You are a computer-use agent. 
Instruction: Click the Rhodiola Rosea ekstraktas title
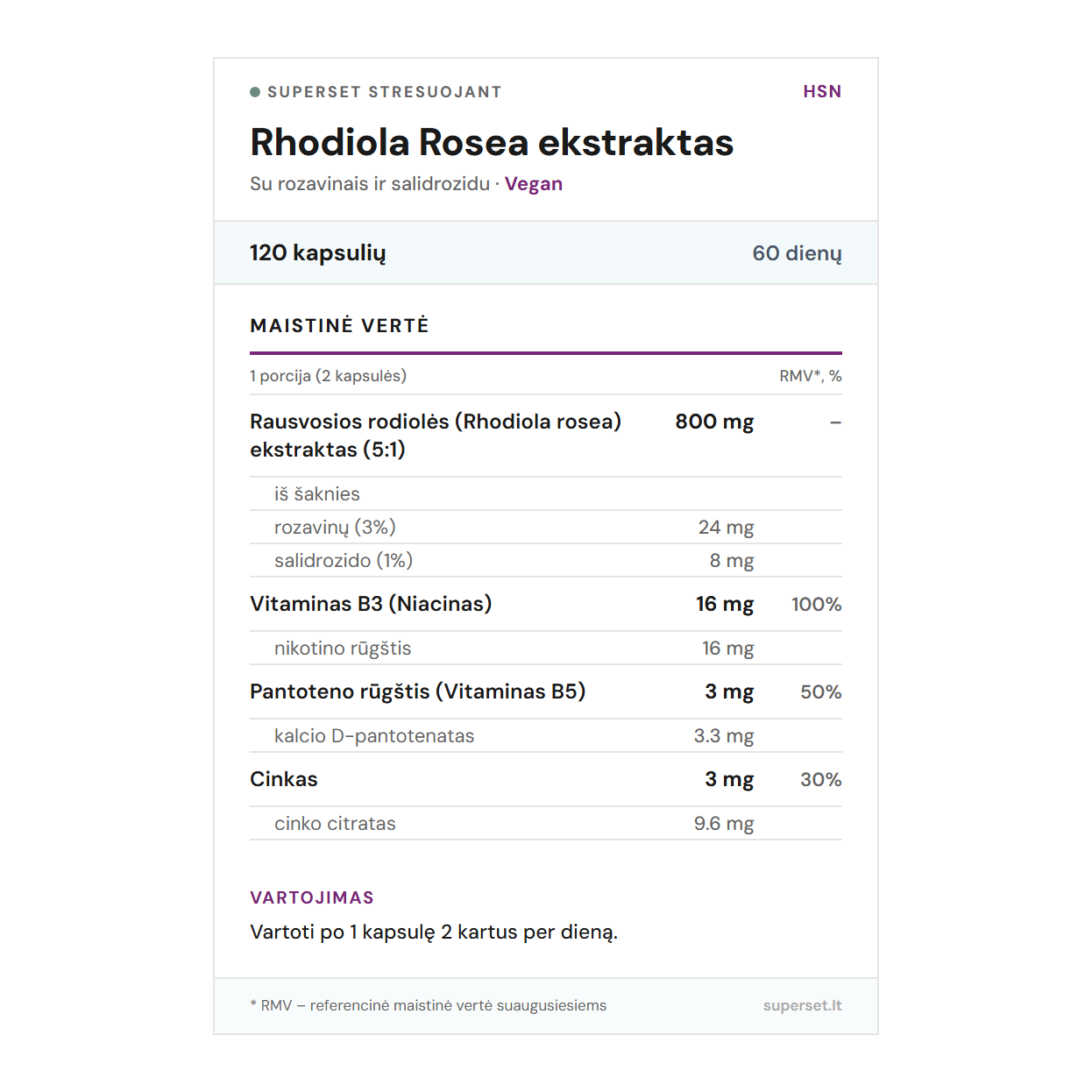point(492,143)
